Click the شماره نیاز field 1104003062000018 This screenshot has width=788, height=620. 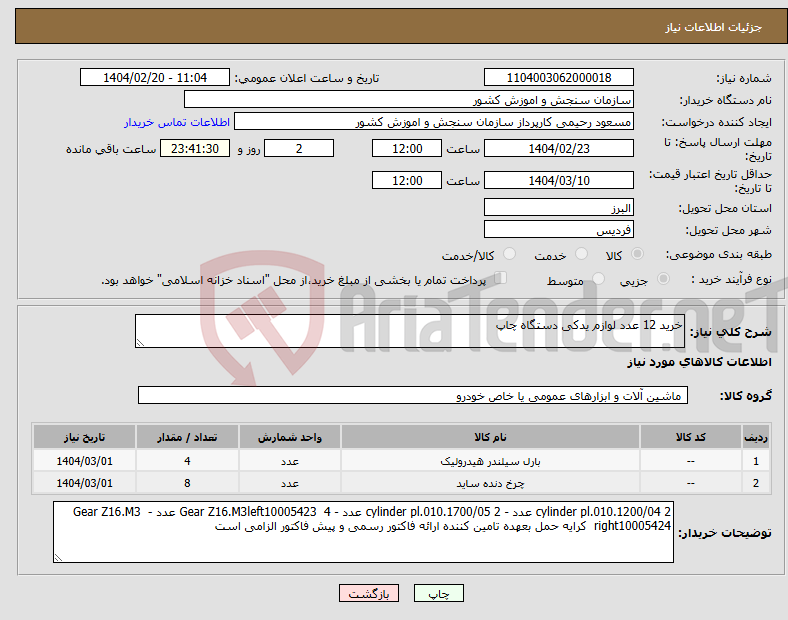[558, 77]
